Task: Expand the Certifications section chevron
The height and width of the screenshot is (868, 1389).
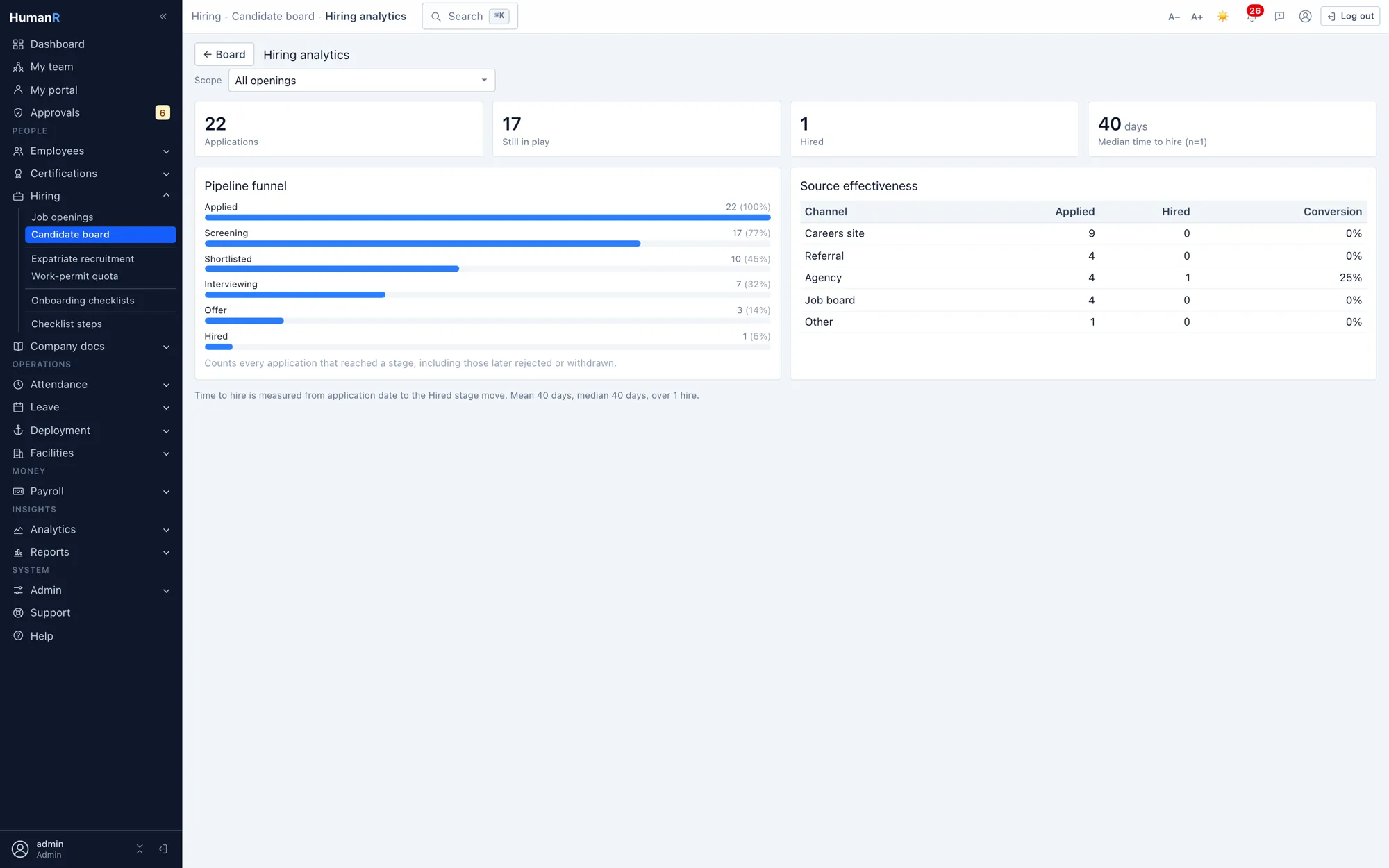Action: pos(167,174)
